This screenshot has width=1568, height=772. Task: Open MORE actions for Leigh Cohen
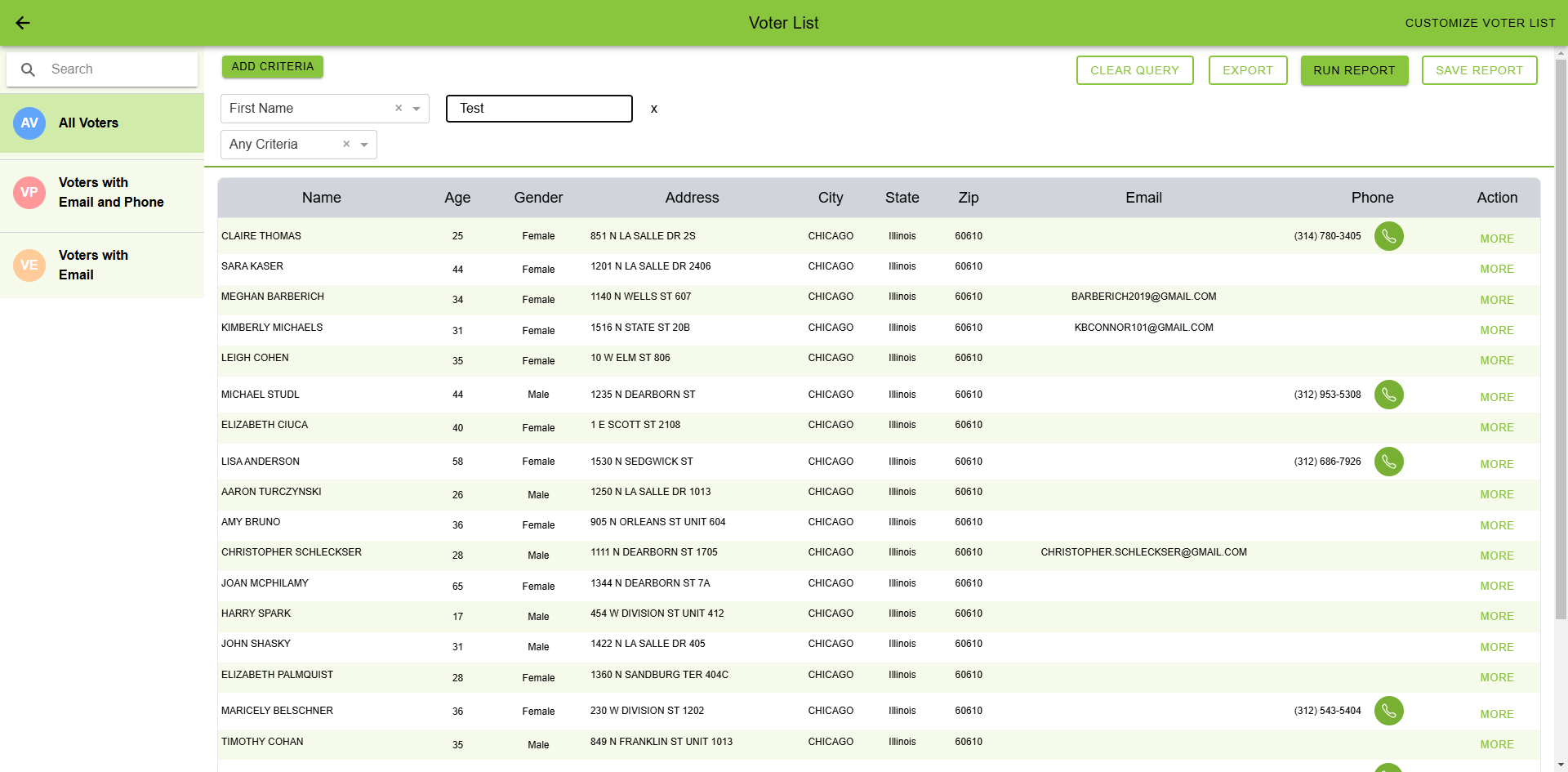(x=1497, y=360)
